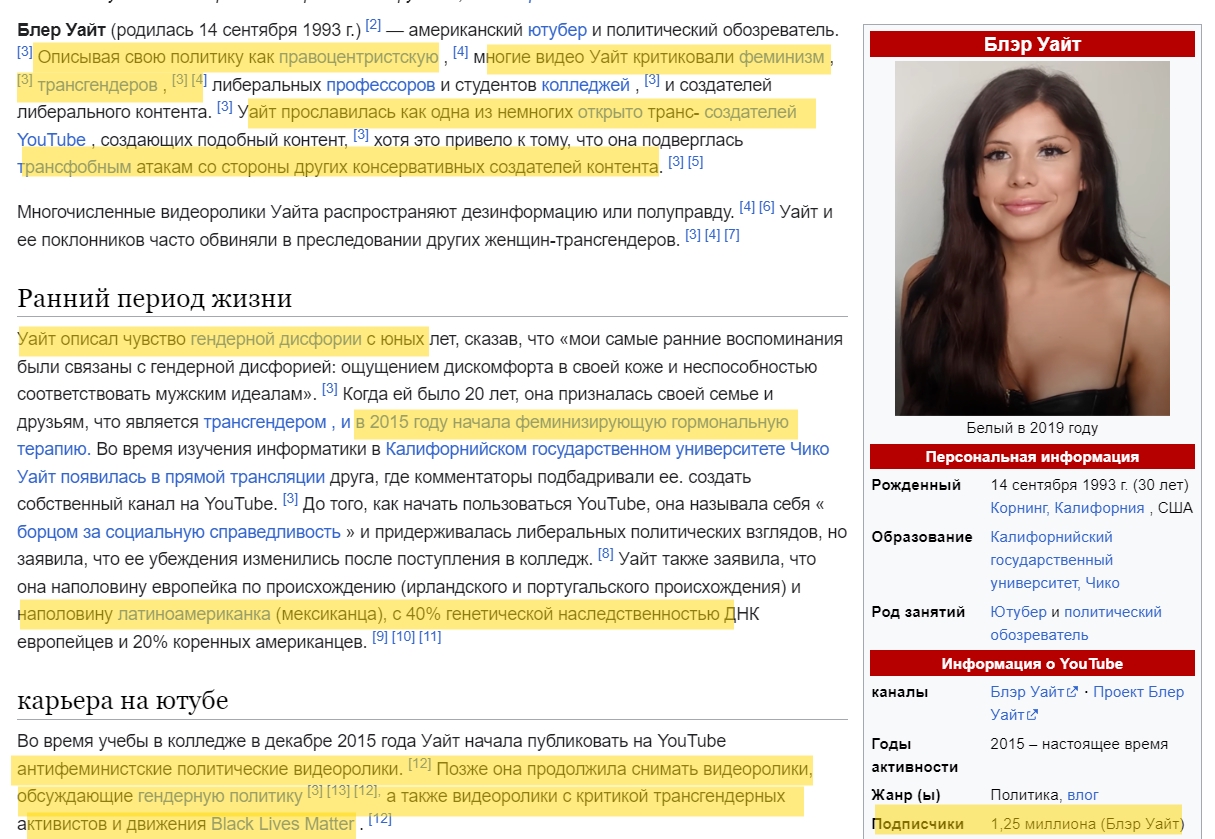The width and height of the screenshot is (1215, 839).
Task: Click the "Персональная информация" infobox header
Action: pyautogui.click(x=1032, y=457)
